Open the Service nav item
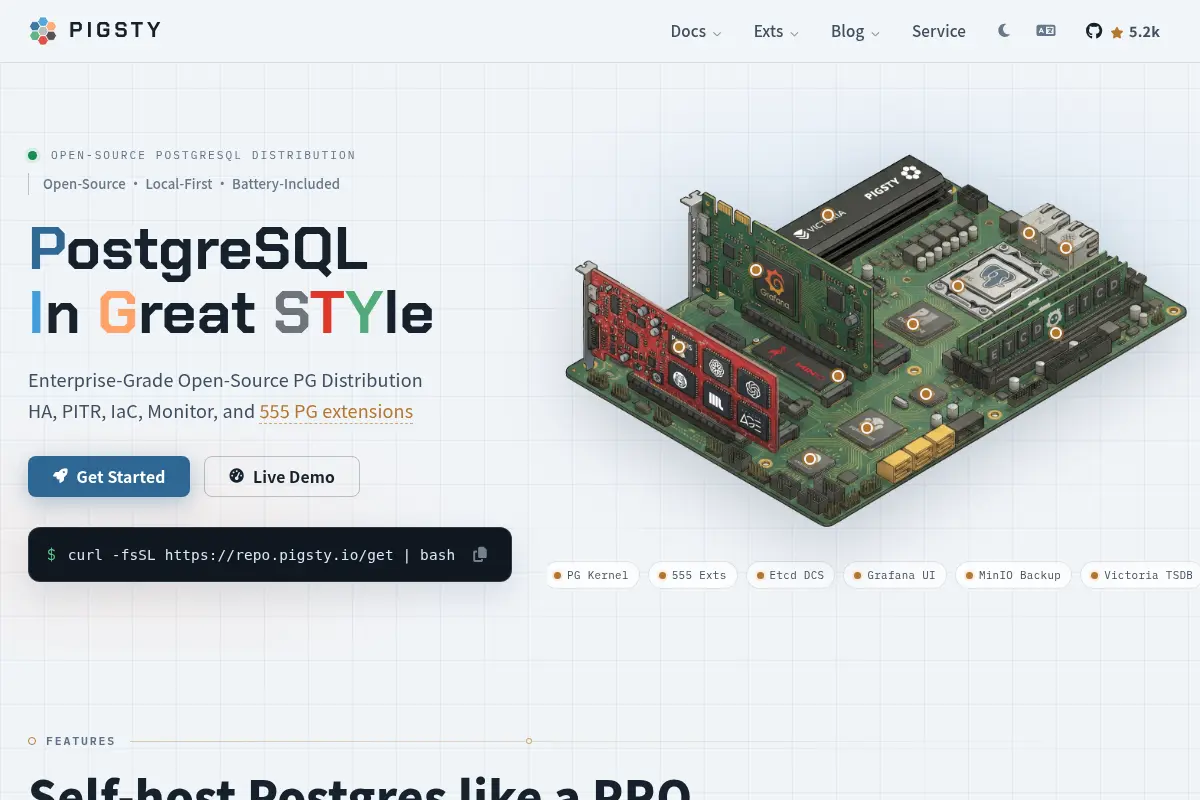 click(939, 31)
